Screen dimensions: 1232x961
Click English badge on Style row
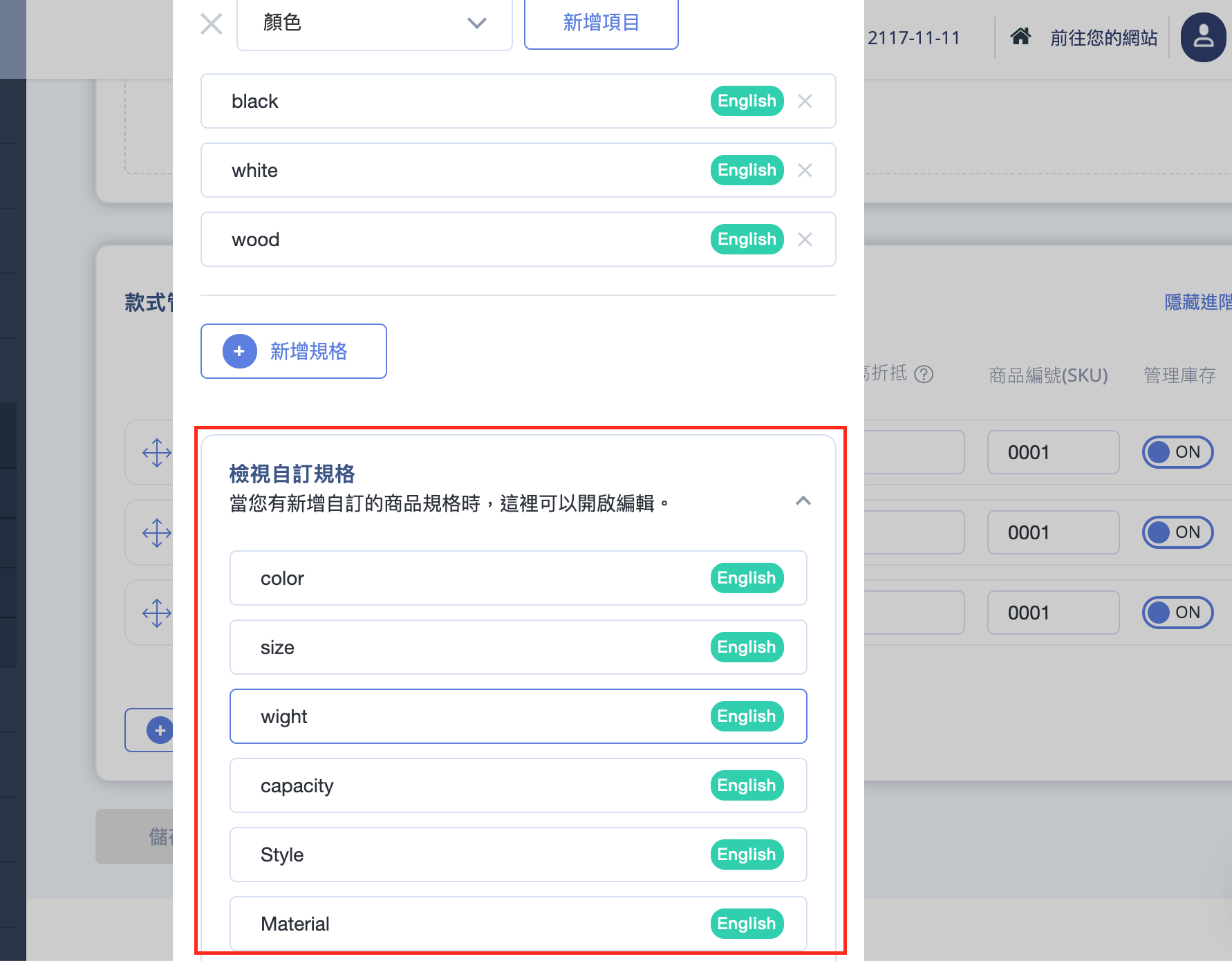pyautogui.click(x=747, y=855)
